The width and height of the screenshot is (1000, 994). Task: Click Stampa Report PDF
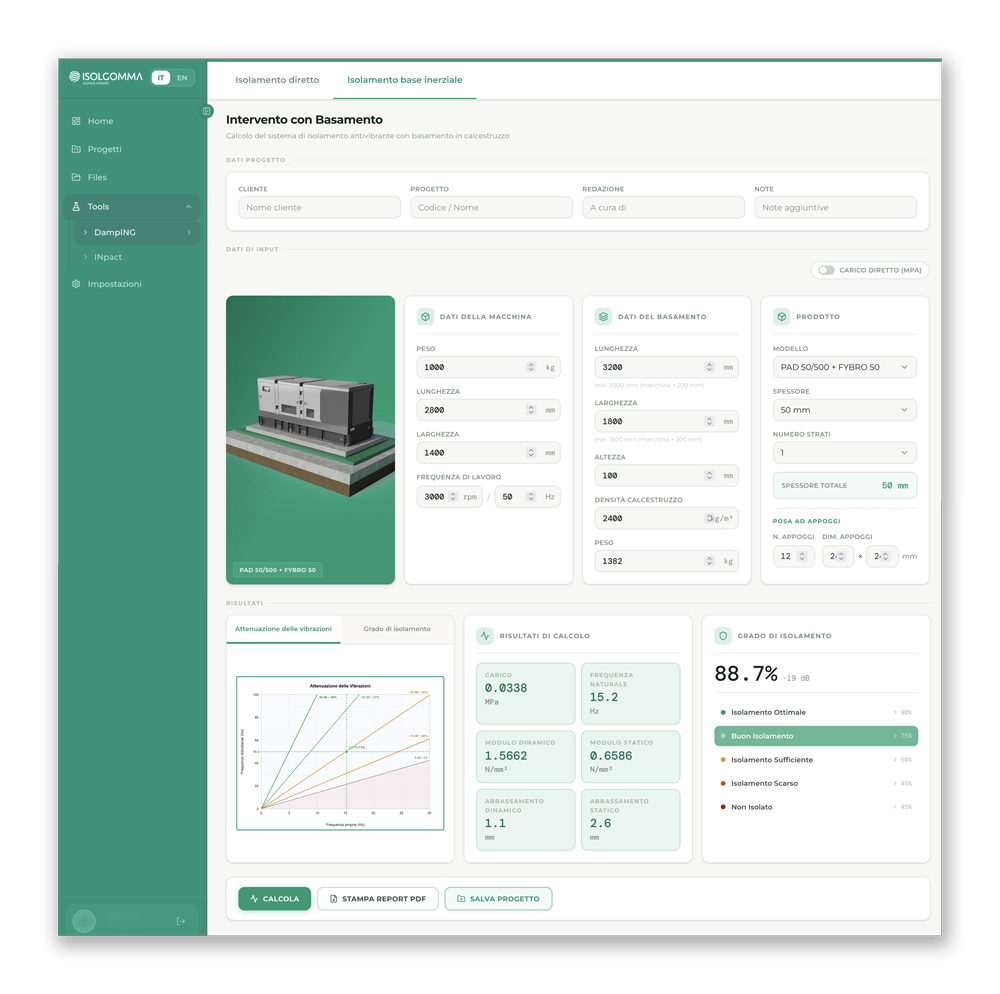(378, 899)
